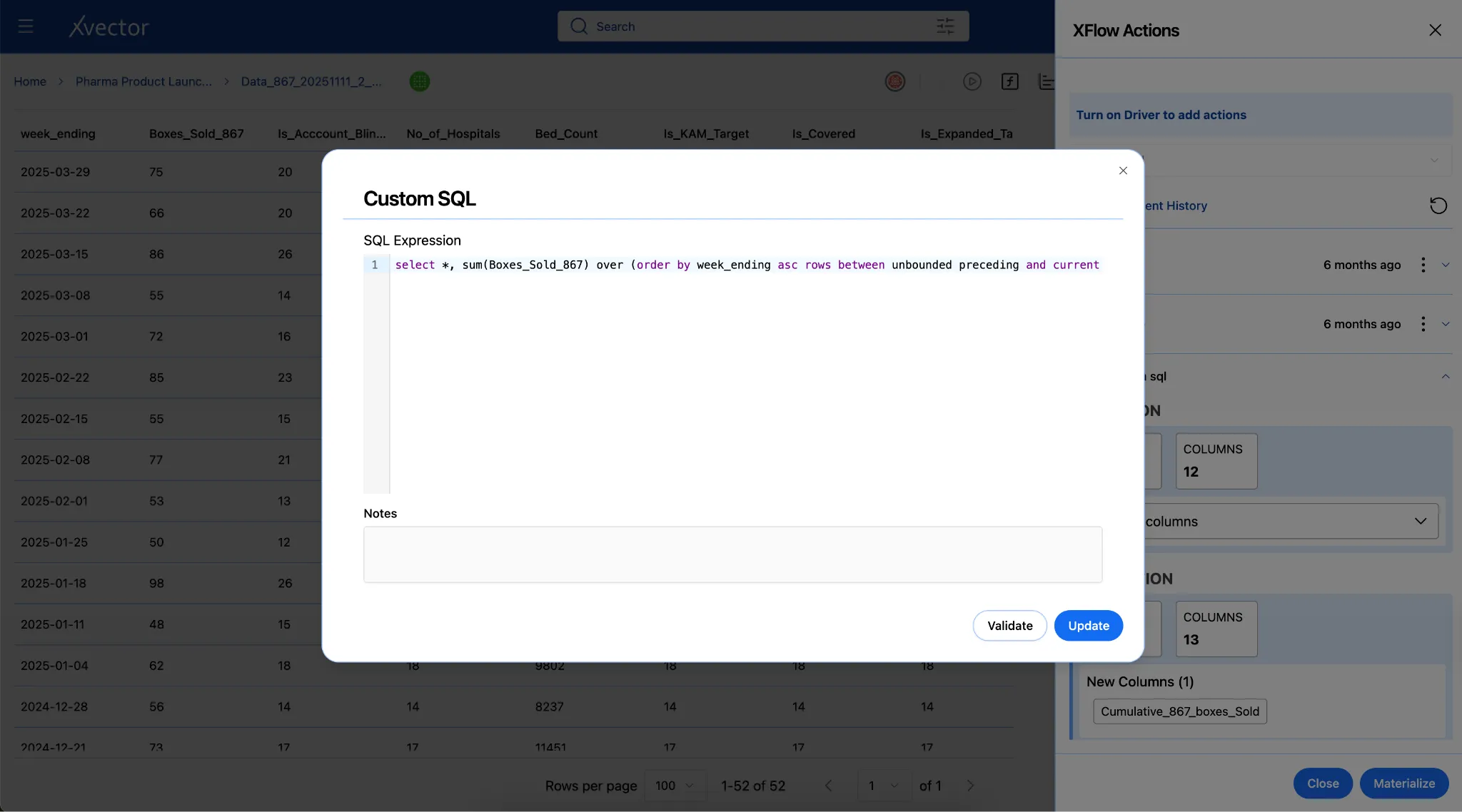The image size is (1462, 812).
Task: Click the search magnifier icon
Action: (x=579, y=26)
